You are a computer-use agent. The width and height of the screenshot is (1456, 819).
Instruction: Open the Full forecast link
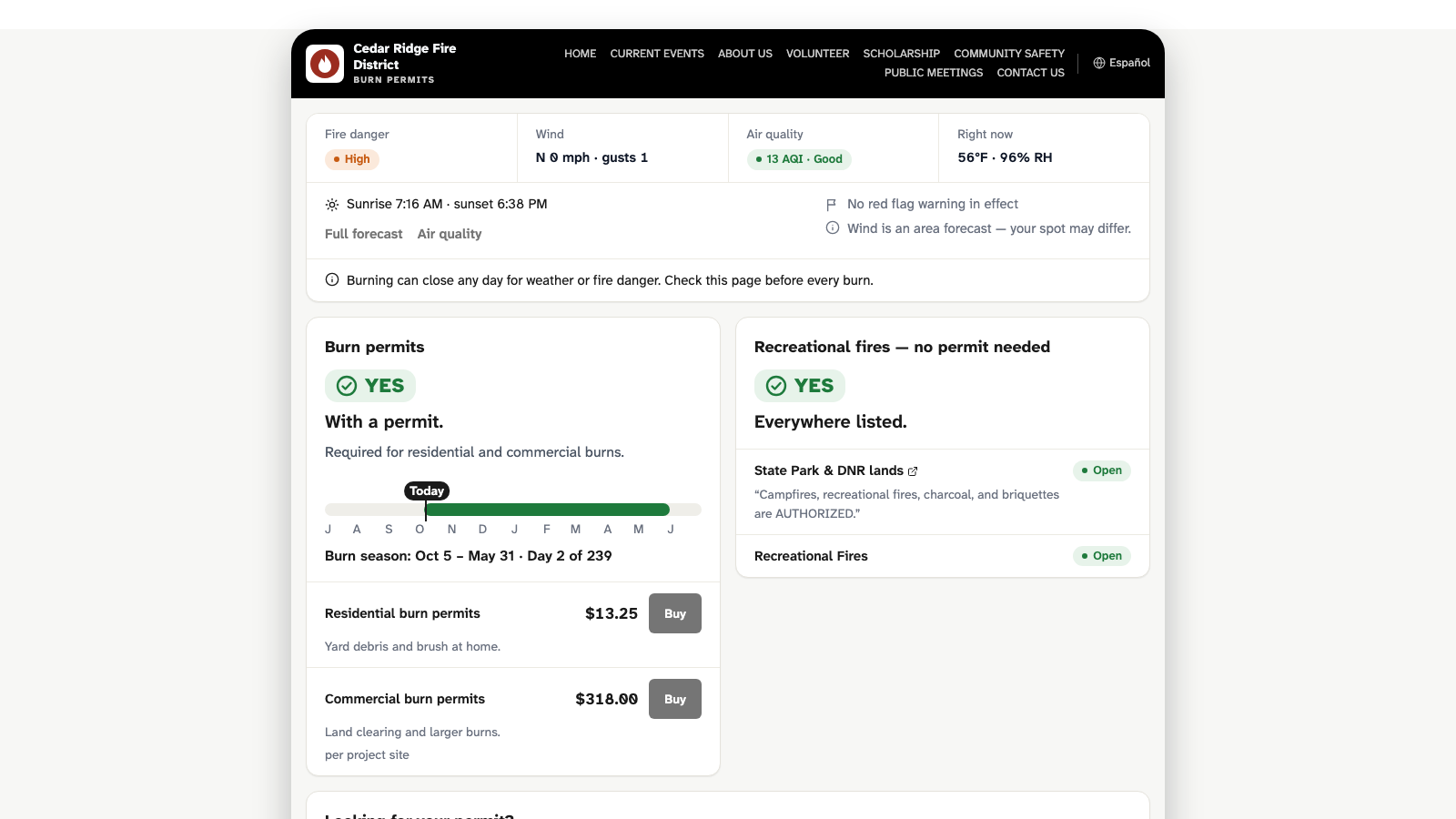(363, 234)
